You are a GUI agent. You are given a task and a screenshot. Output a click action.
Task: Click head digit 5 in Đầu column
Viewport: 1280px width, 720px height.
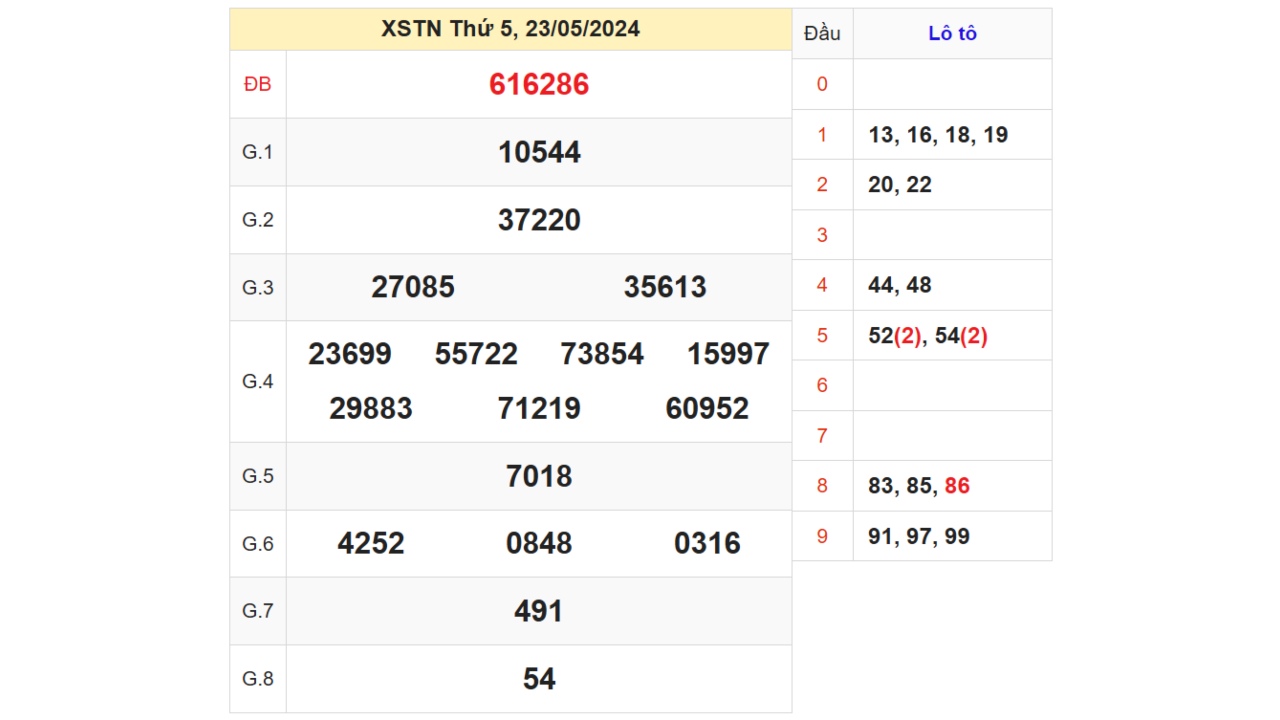822,336
